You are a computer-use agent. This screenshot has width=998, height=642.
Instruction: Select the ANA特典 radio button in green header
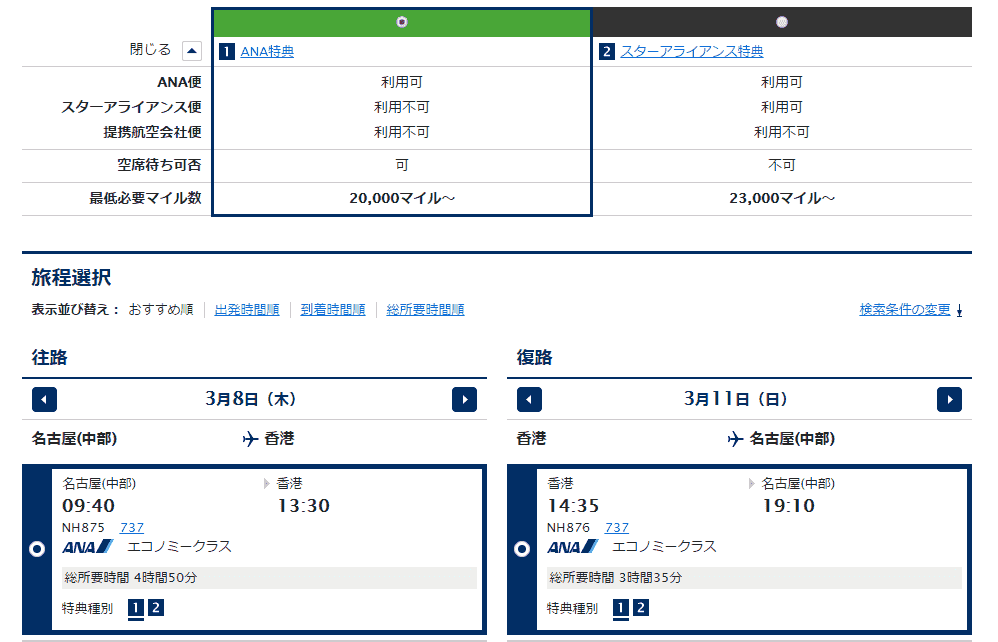402,22
